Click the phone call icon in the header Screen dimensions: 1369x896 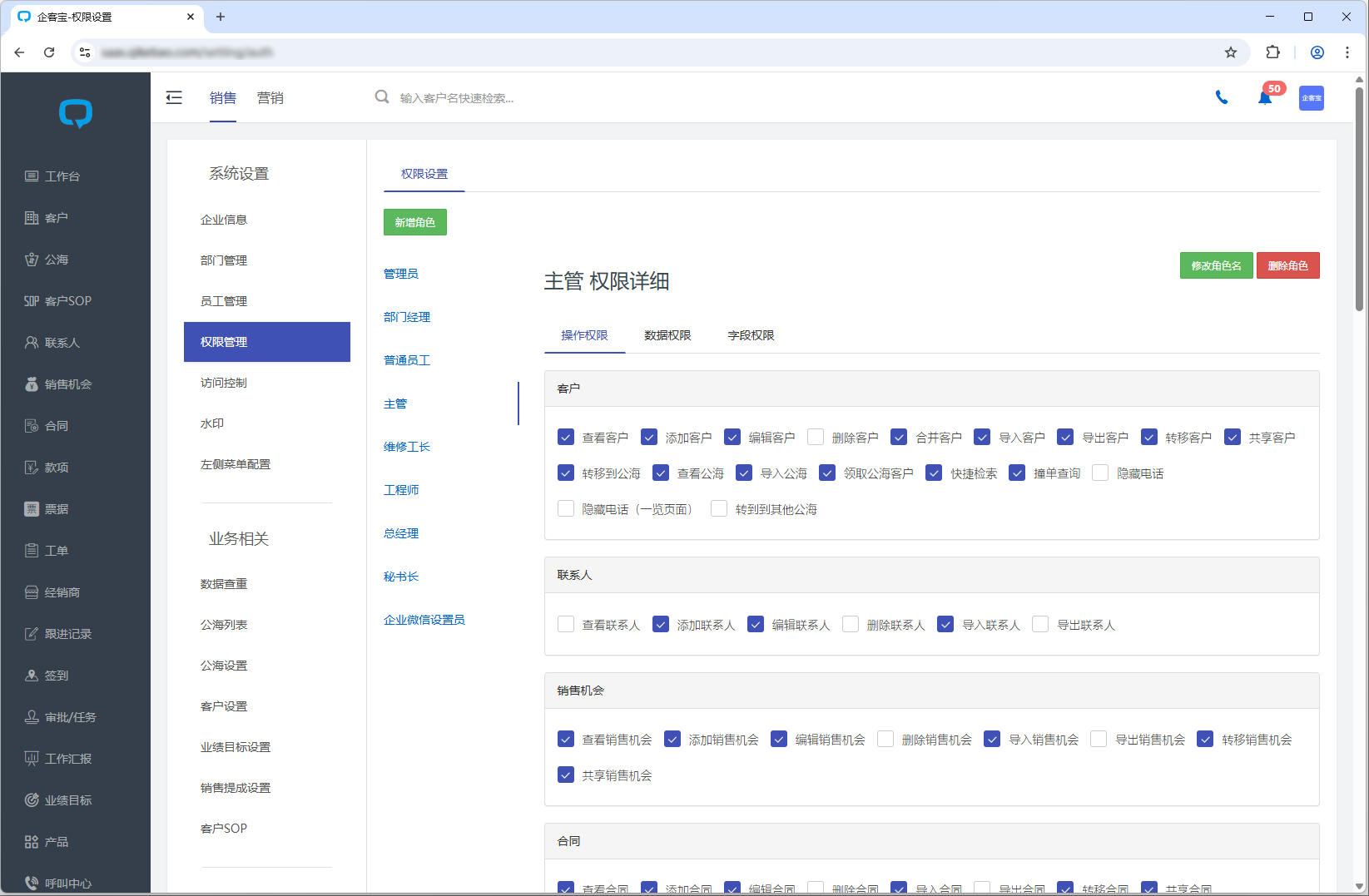(1221, 98)
